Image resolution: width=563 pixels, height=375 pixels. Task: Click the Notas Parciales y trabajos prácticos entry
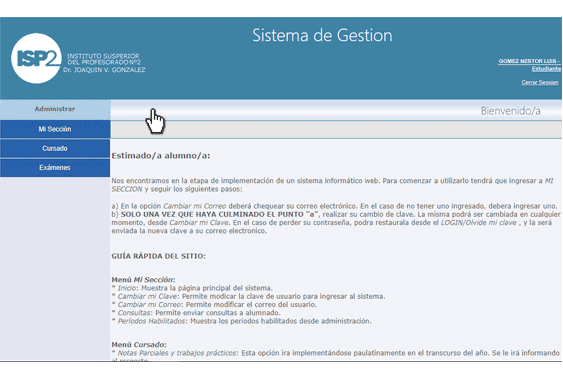(x=177, y=353)
